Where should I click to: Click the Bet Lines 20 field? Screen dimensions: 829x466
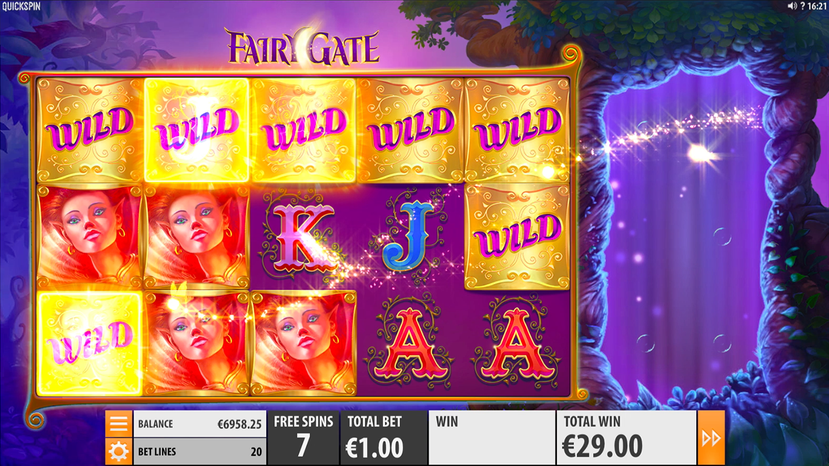tap(200, 452)
